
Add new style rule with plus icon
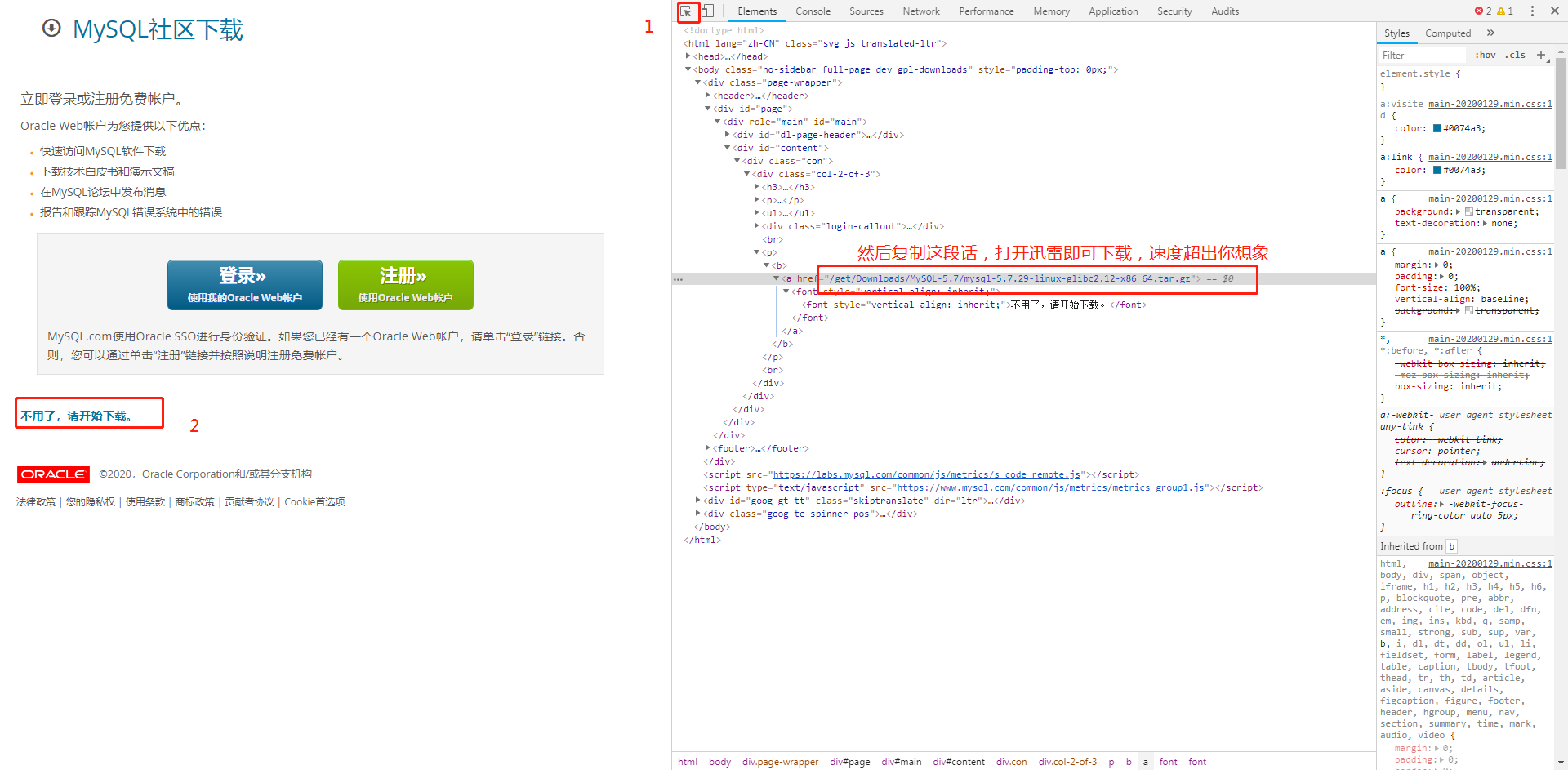(1541, 55)
